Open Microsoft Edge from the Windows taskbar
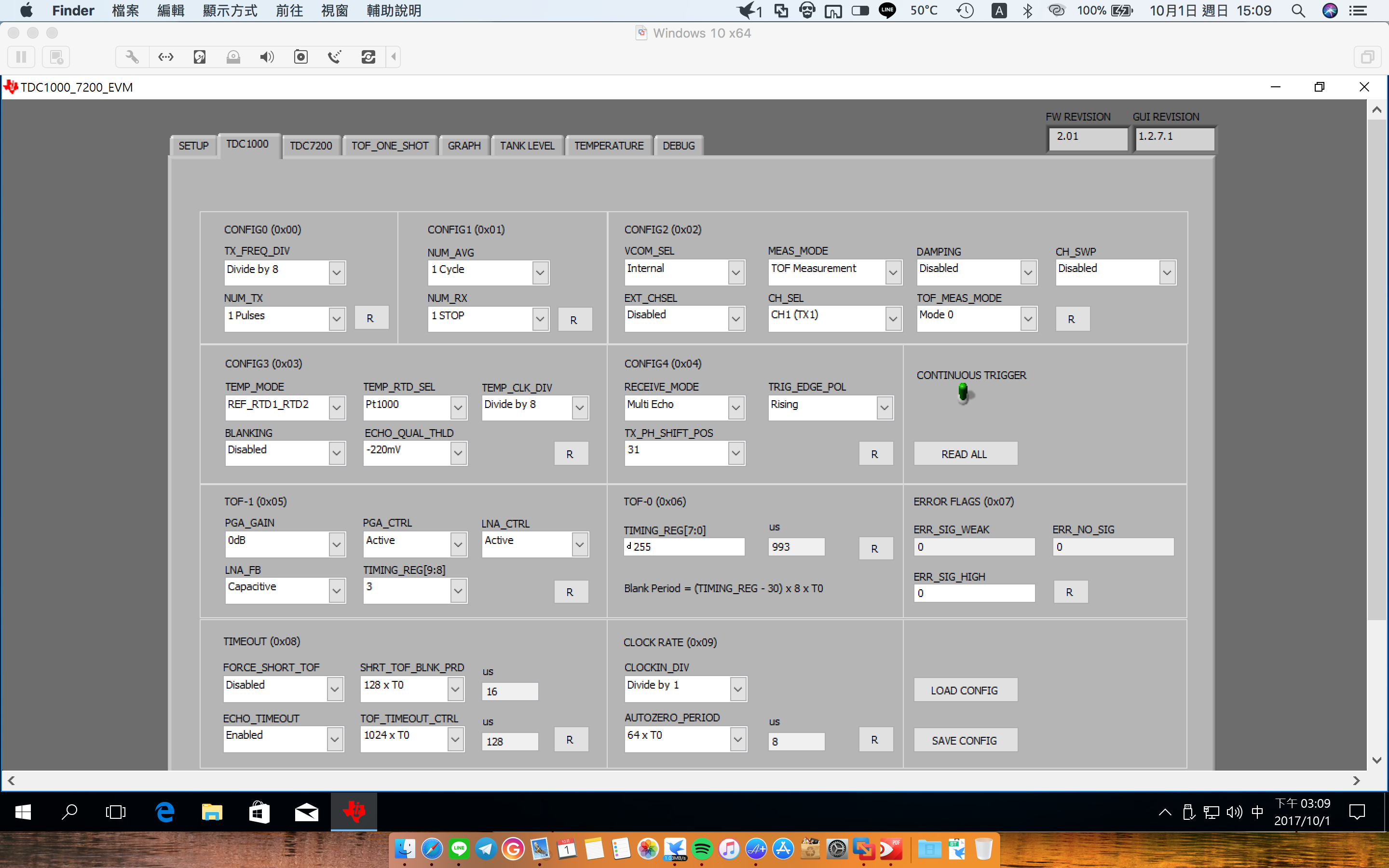 [x=165, y=812]
